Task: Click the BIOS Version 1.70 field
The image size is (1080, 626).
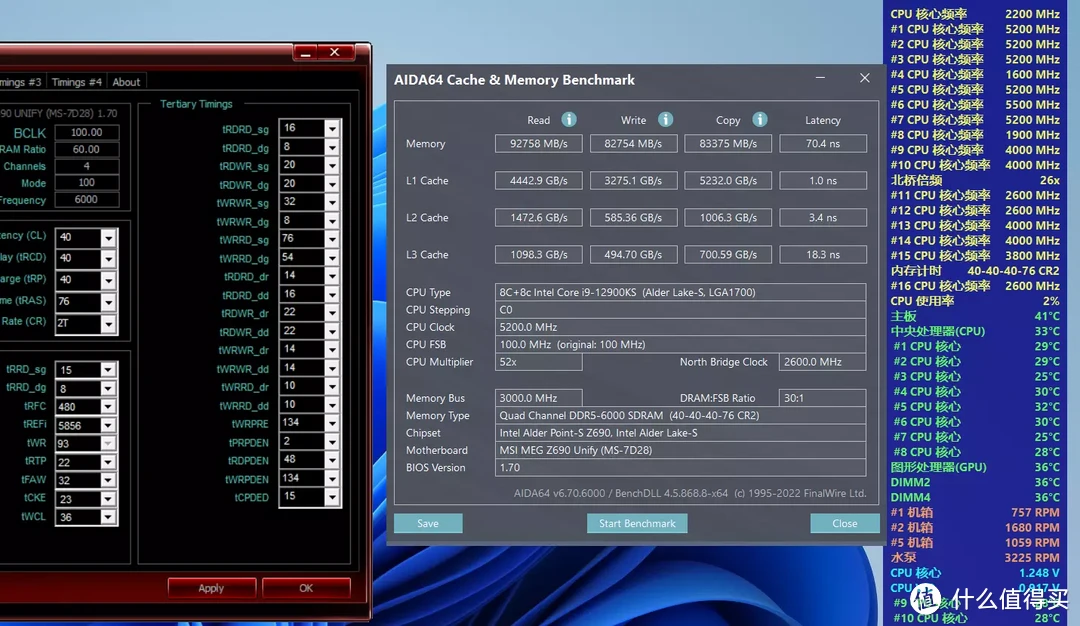Action: pyautogui.click(x=681, y=468)
